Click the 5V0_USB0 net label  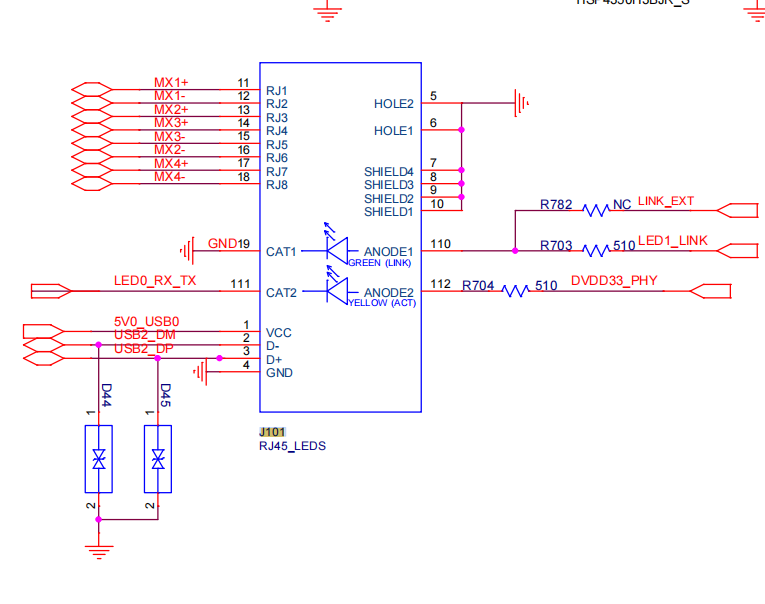146,322
